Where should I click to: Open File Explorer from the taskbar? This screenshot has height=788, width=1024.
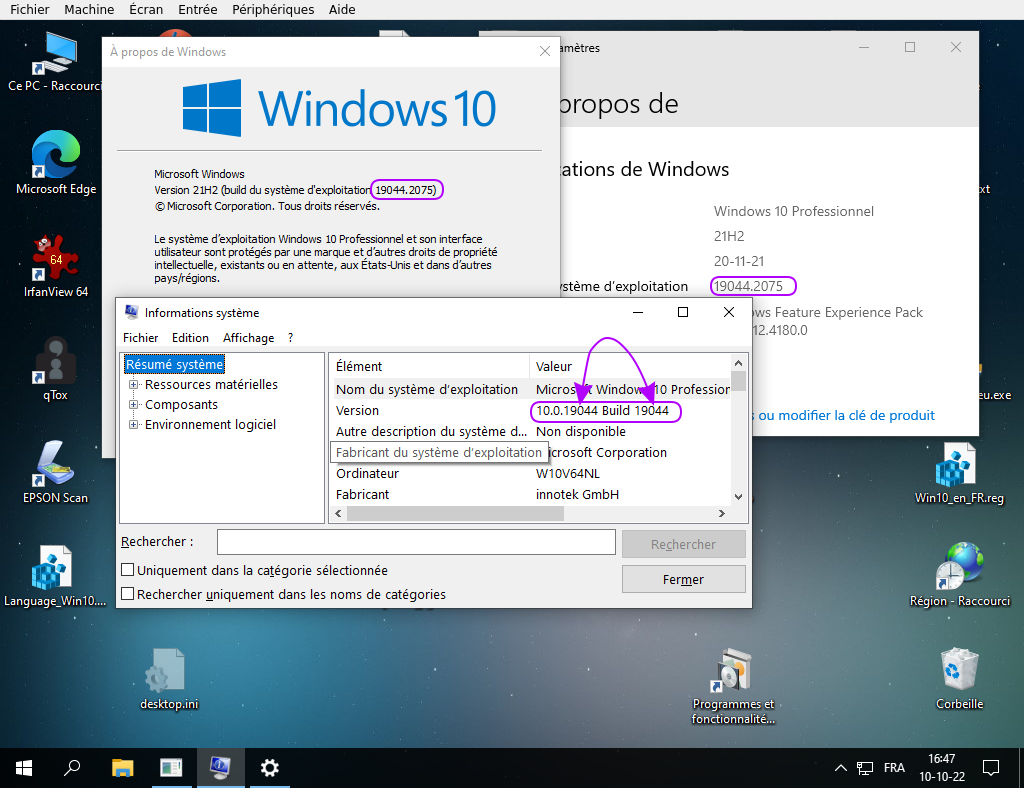122,768
